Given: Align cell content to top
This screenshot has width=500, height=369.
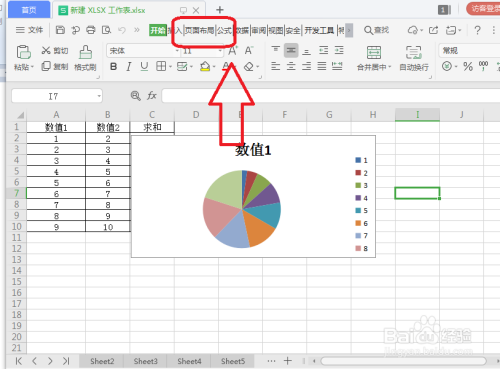Looking at the screenshot, I should tap(275, 50).
